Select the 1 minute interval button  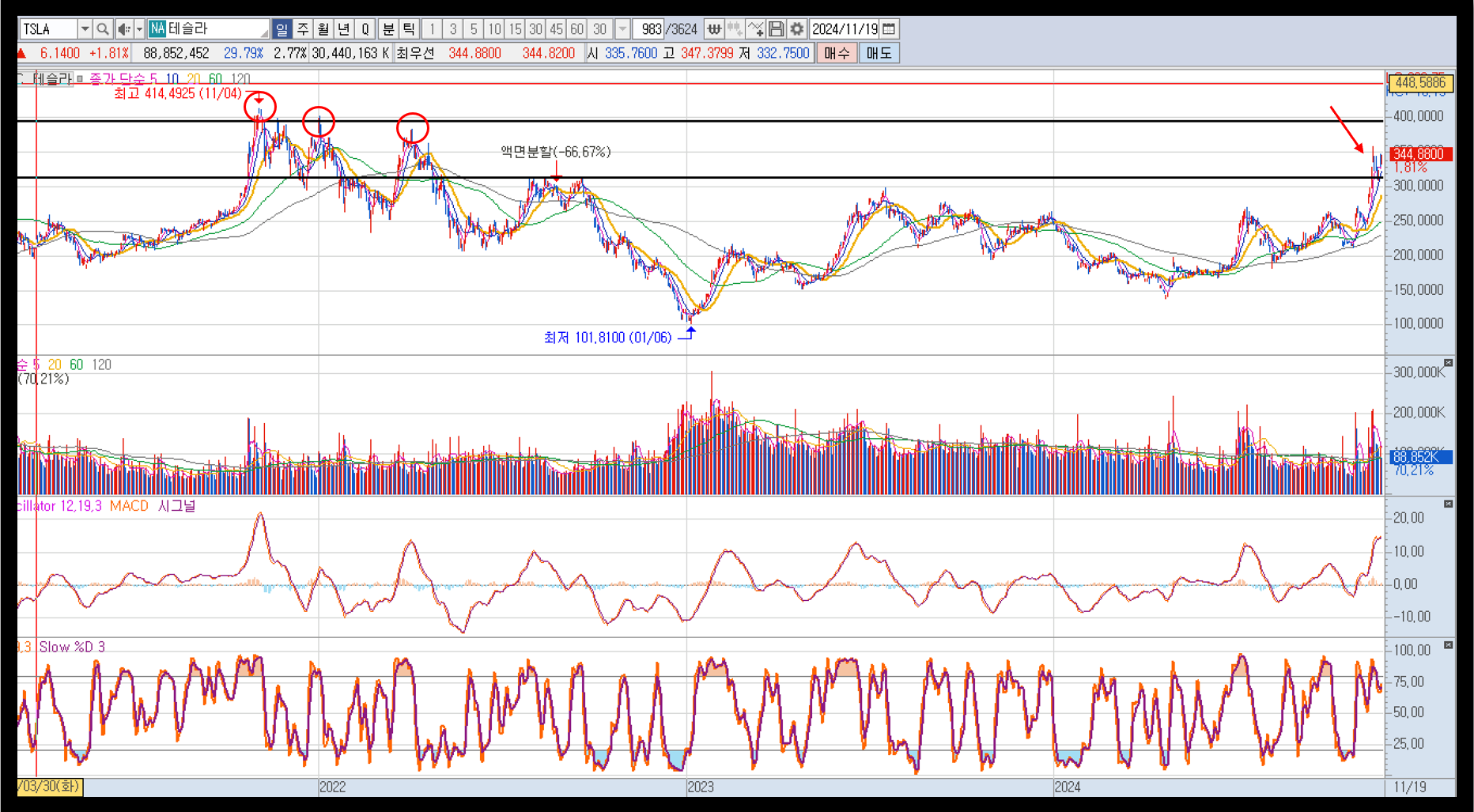pos(432,29)
